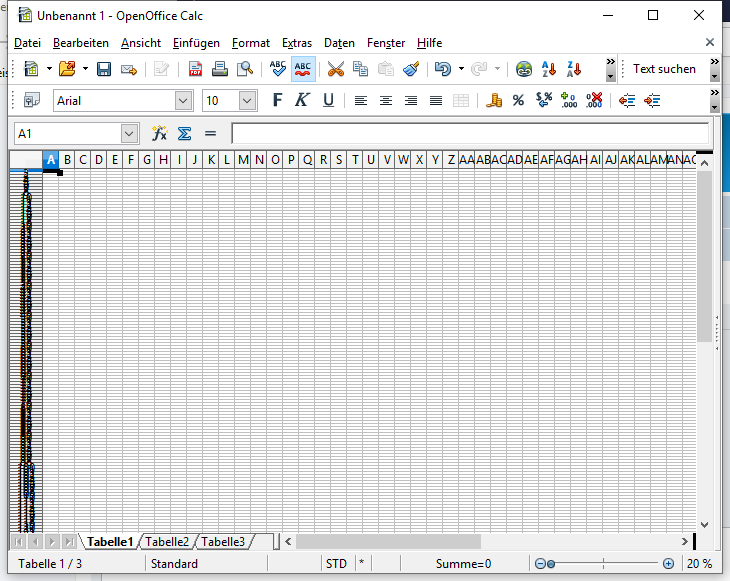The height and width of the screenshot is (581, 730).
Task: Apply percent number format
Action: tap(518, 100)
